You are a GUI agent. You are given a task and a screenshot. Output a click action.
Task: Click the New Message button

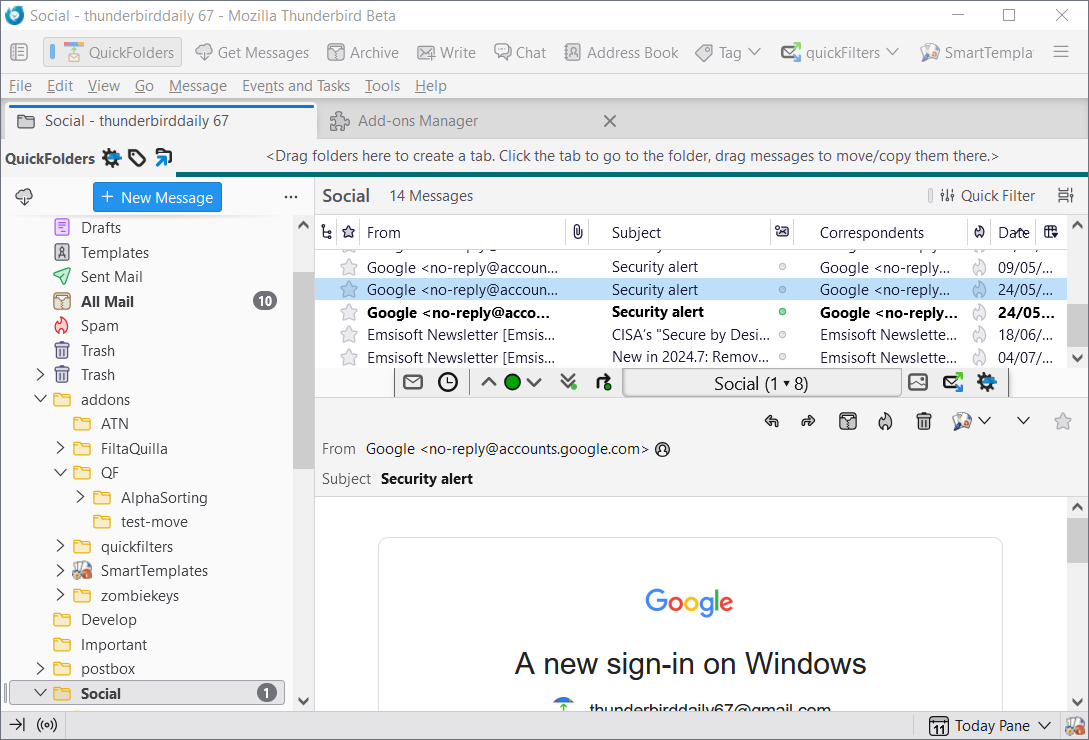157,197
